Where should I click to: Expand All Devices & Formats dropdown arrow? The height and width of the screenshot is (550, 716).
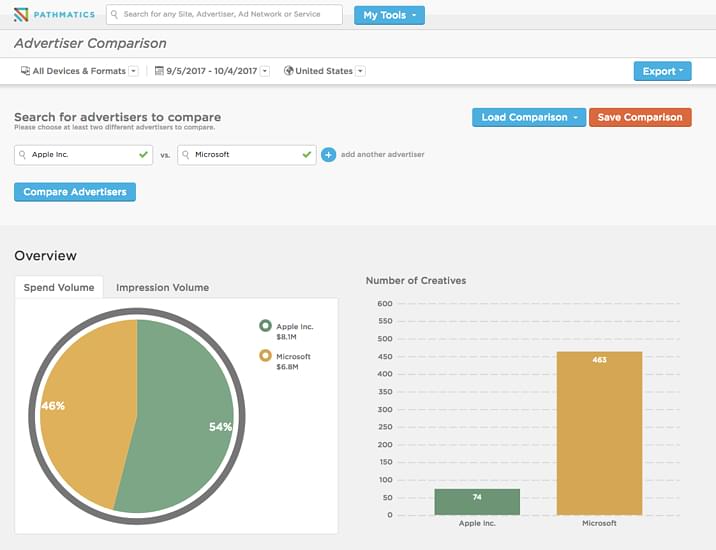coord(133,71)
